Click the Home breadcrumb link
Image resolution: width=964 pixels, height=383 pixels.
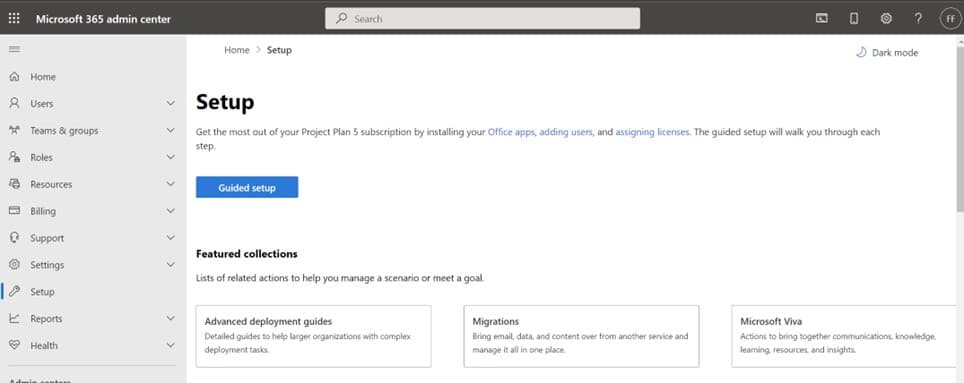click(237, 50)
